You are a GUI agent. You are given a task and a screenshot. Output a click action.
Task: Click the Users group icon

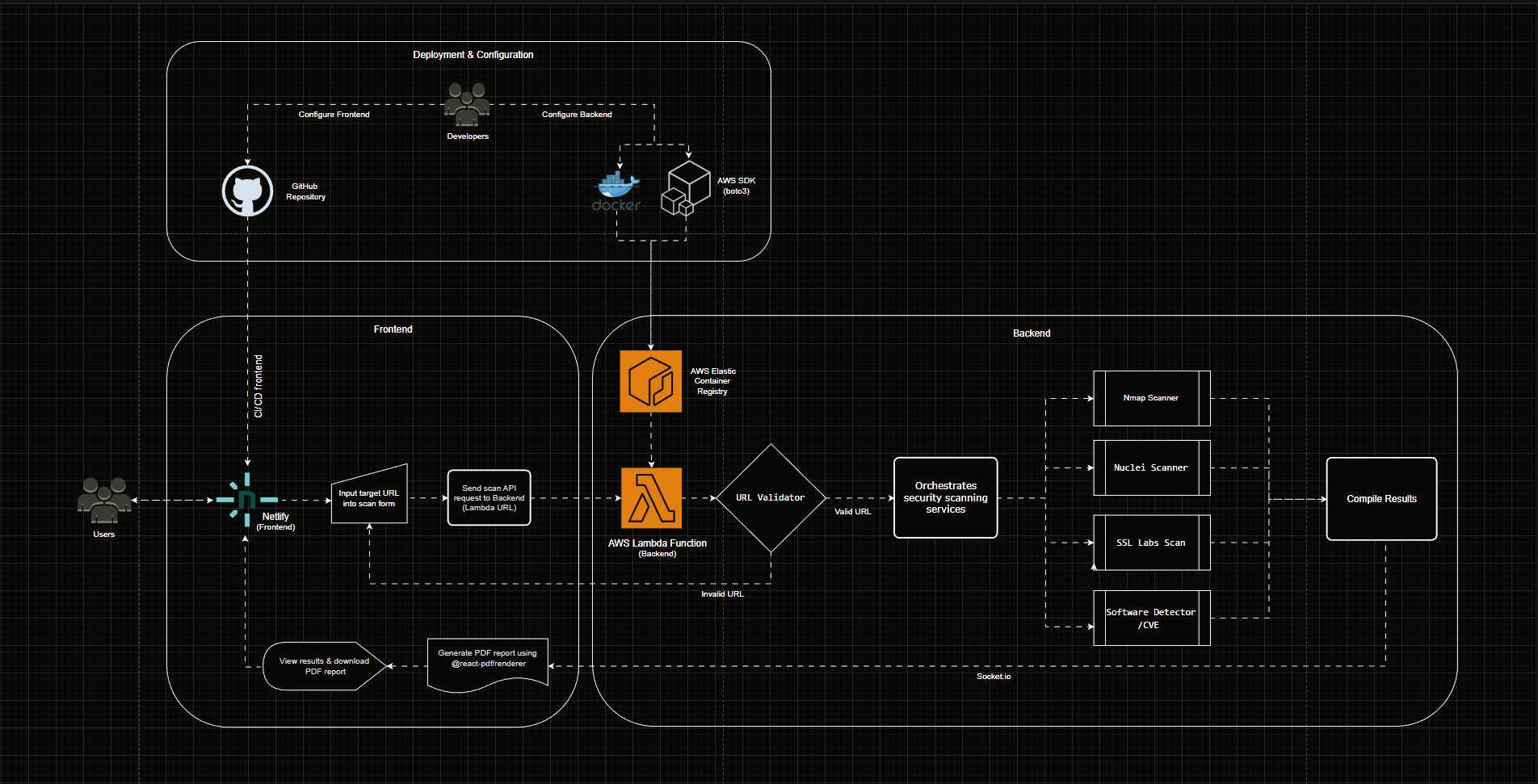[x=103, y=501]
